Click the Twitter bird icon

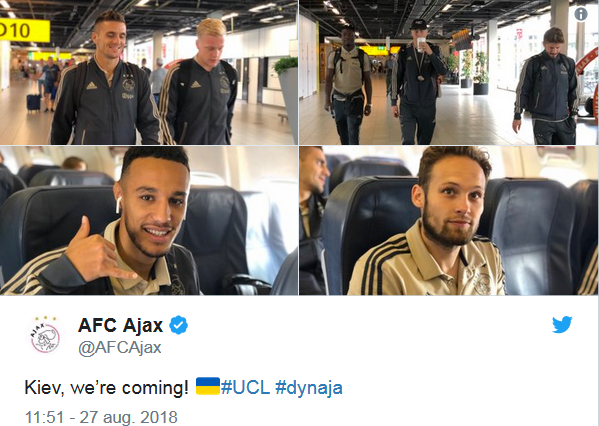(x=562, y=324)
